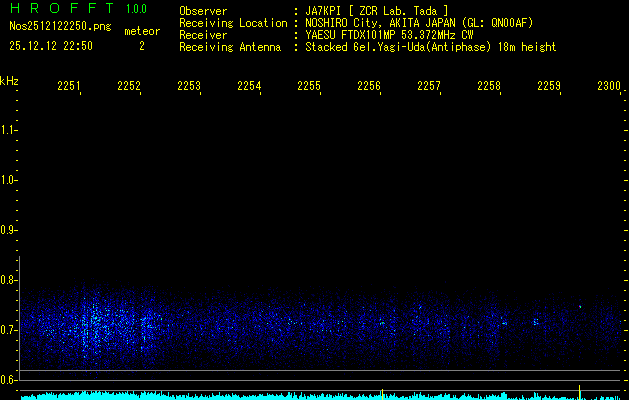Click the kHz axis unit label
Screen dimensions: 629x400
click(9, 80)
